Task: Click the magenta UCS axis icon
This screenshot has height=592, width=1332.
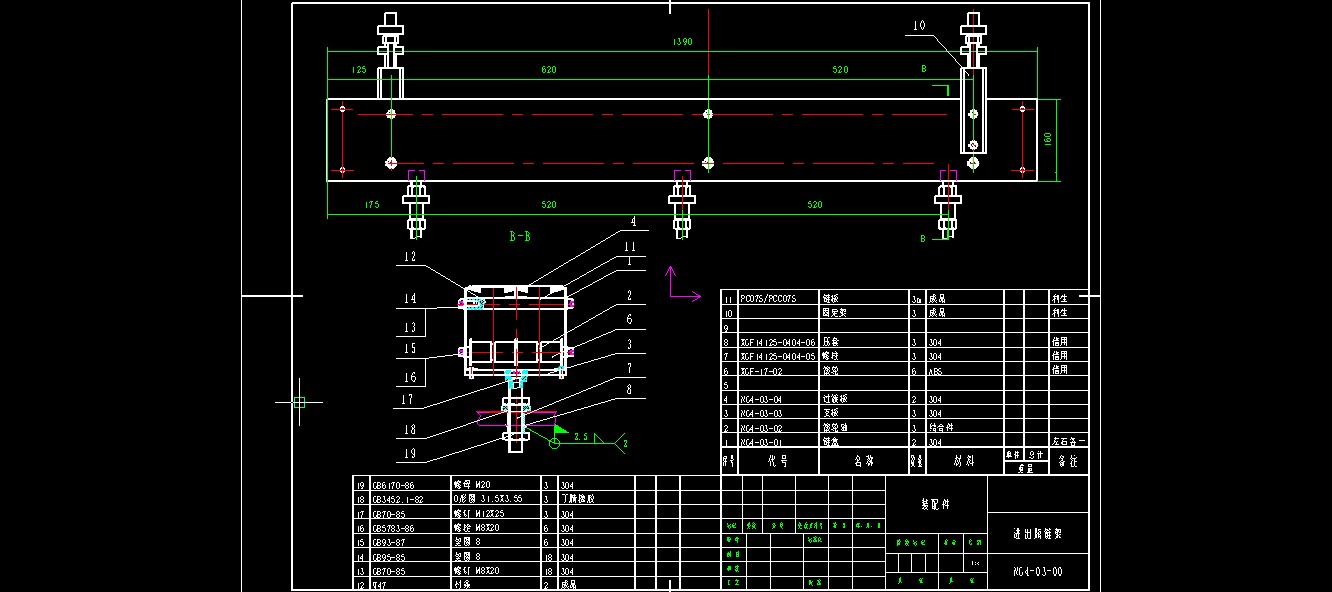Action: [x=683, y=283]
